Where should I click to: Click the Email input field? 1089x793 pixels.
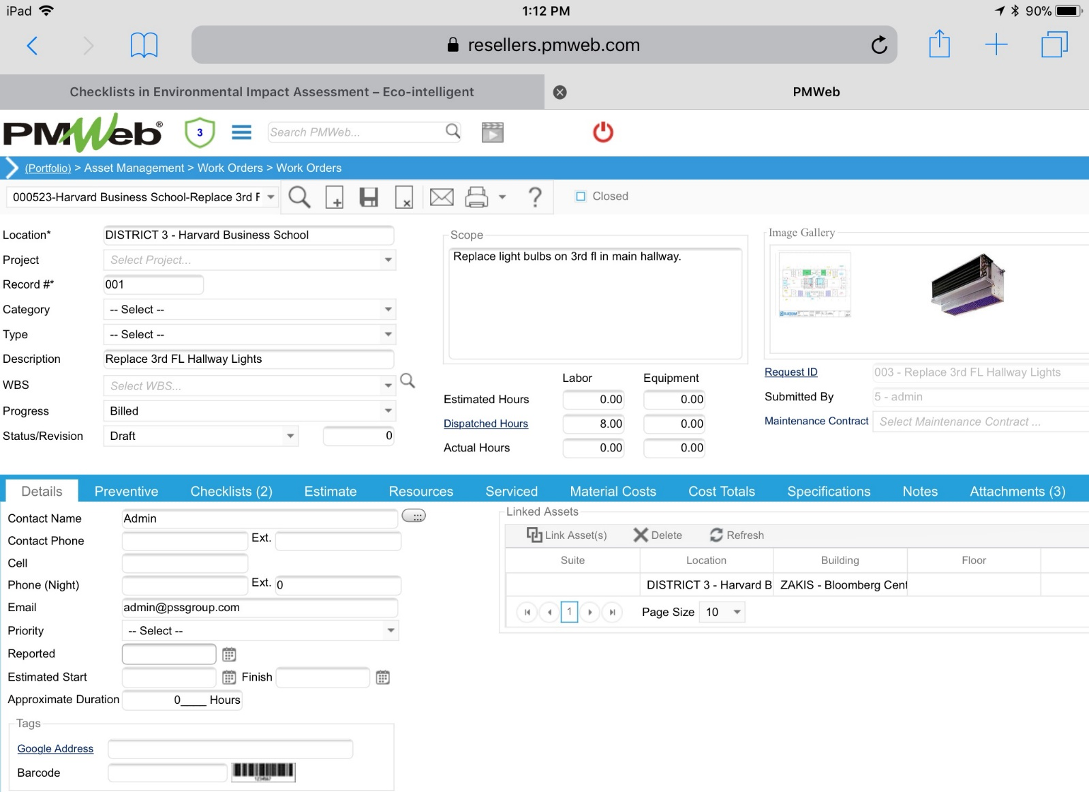(x=260, y=608)
